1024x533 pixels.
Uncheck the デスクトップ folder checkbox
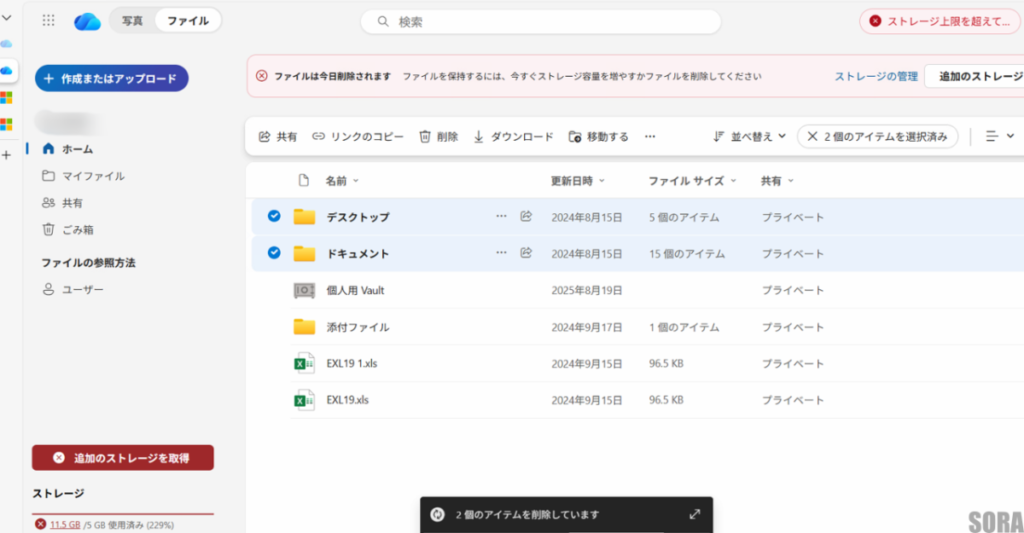click(274, 216)
